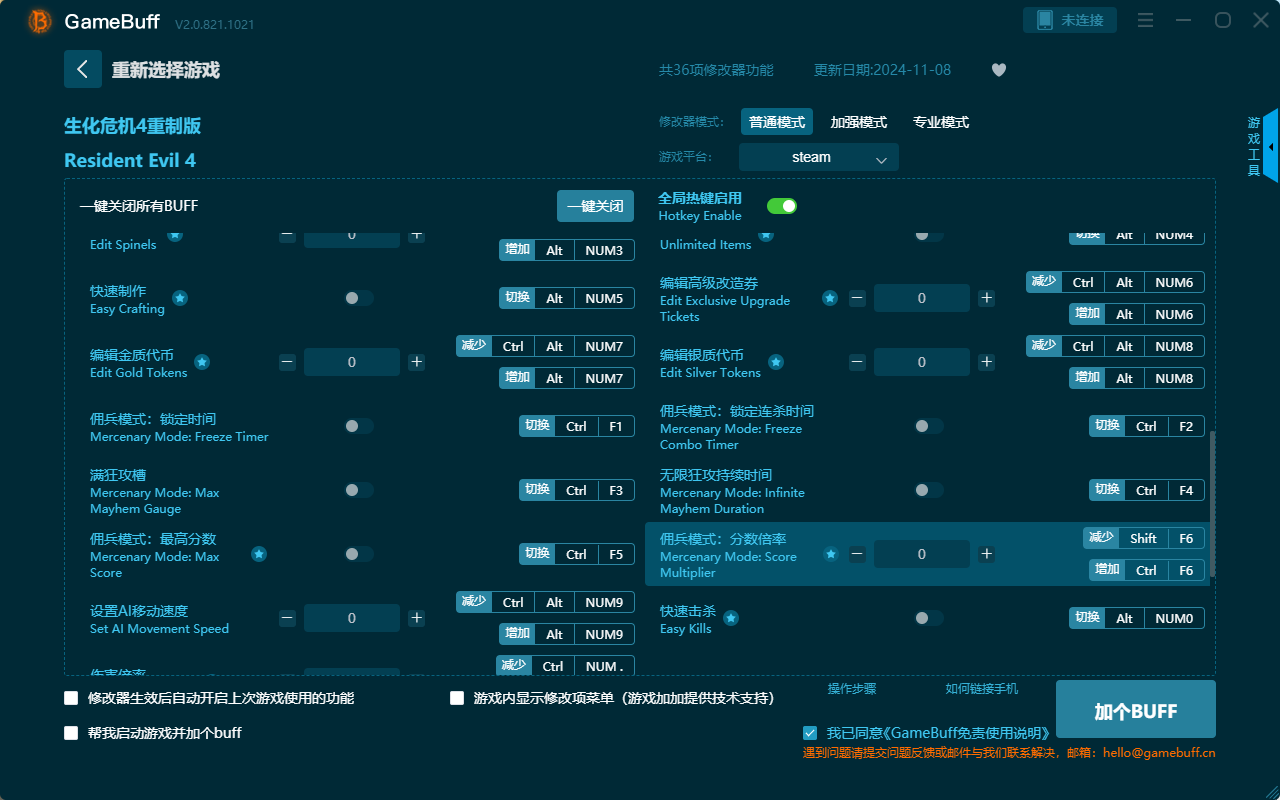
Task: Click the star beside Easy Crafting
Action: click(x=179, y=298)
